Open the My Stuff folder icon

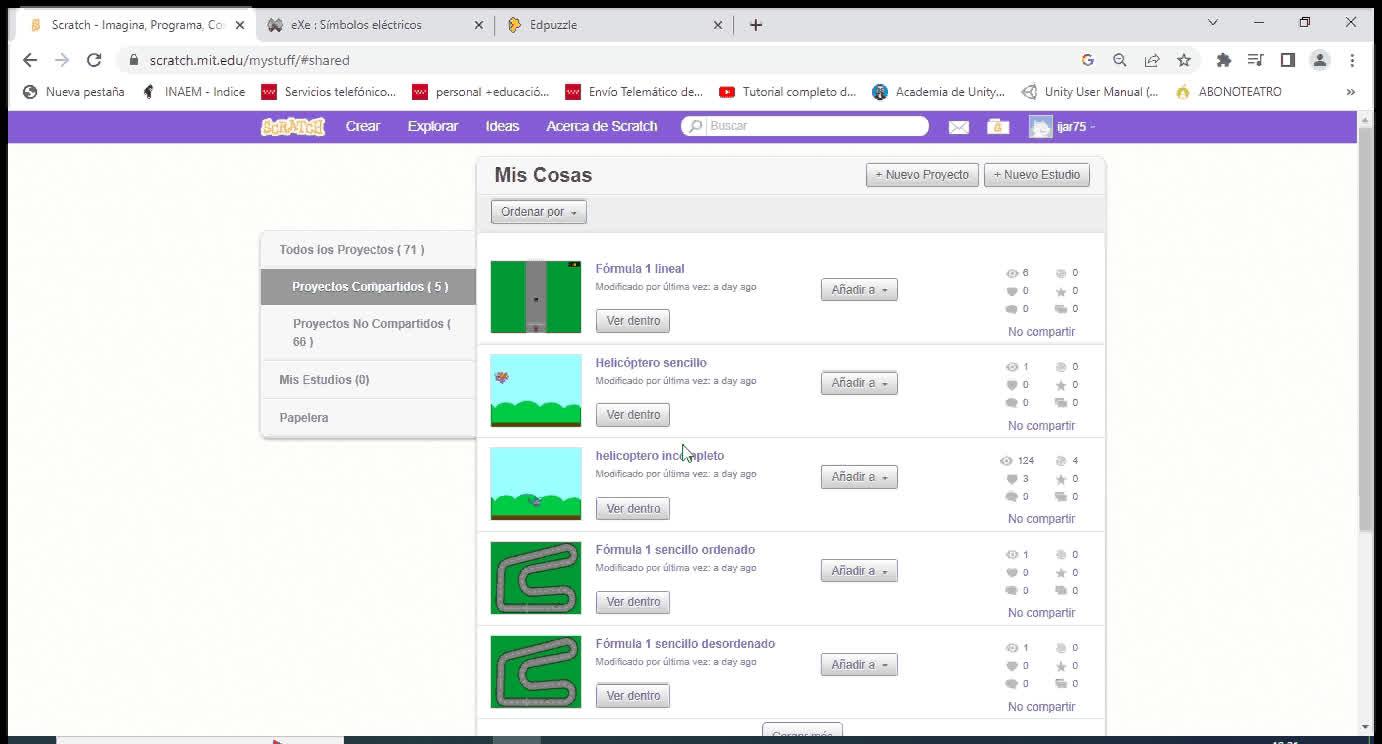pyautogui.click(x=998, y=126)
